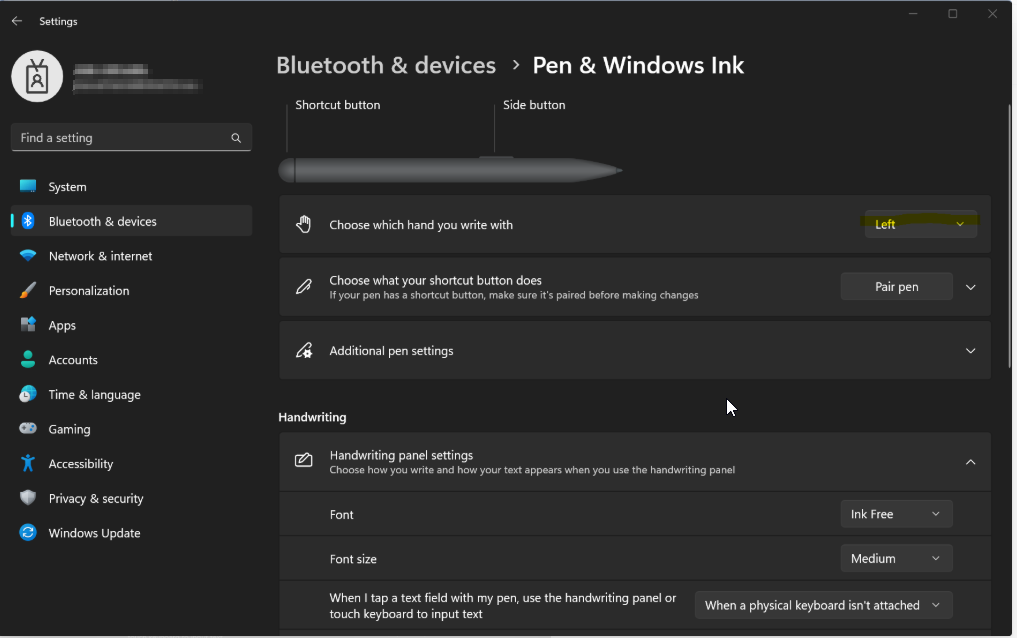
Task: Click the 'Side button' pen label
Action: [534, 104]
